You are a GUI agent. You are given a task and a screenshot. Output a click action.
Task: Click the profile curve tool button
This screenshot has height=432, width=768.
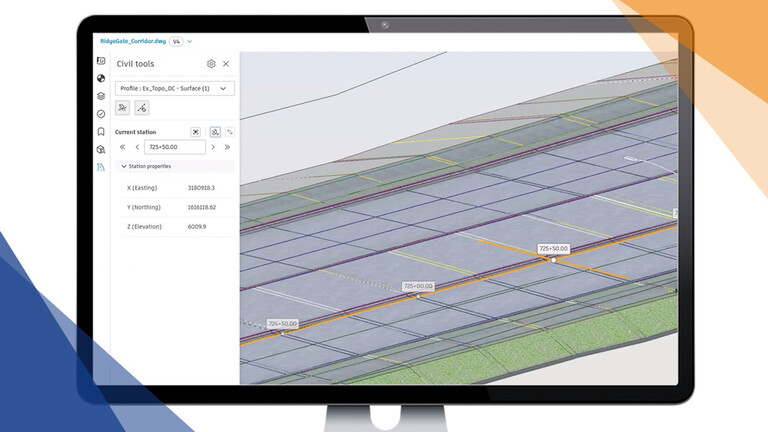(x=142, y=108)
